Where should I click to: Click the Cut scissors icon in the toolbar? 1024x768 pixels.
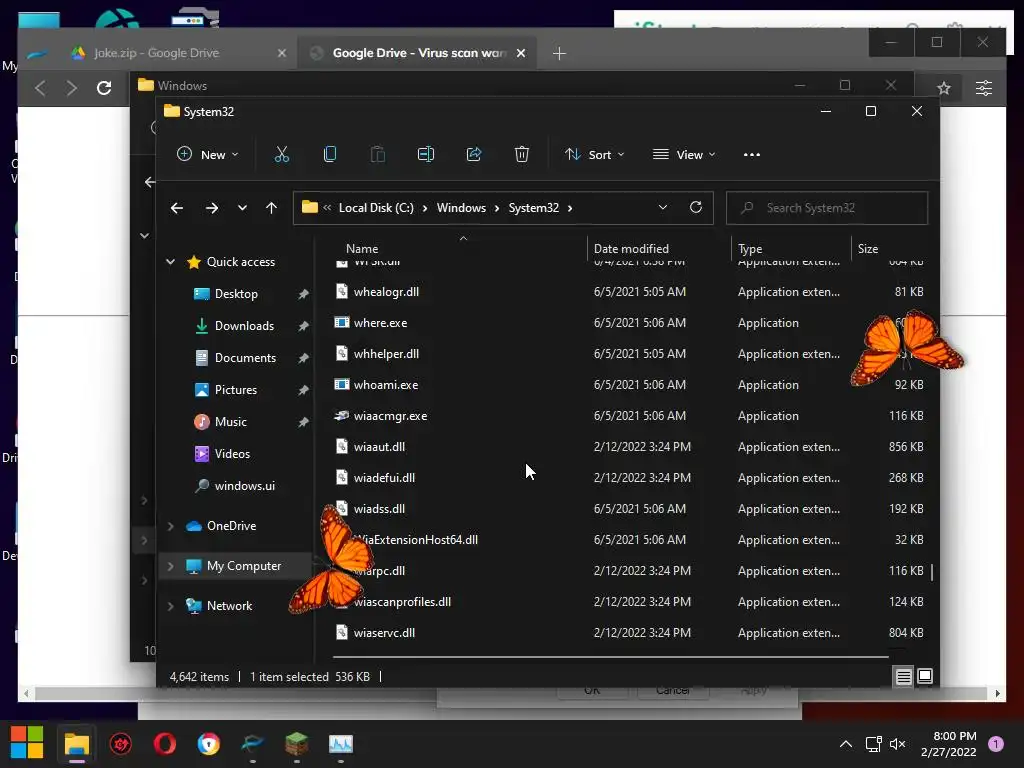pyautogui.click(x=281, y=155)
